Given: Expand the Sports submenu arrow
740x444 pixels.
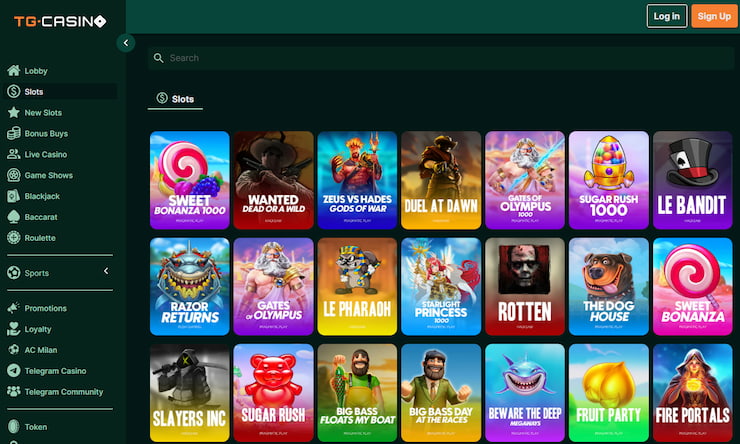Looking at the screenshot, I should 106,271.
